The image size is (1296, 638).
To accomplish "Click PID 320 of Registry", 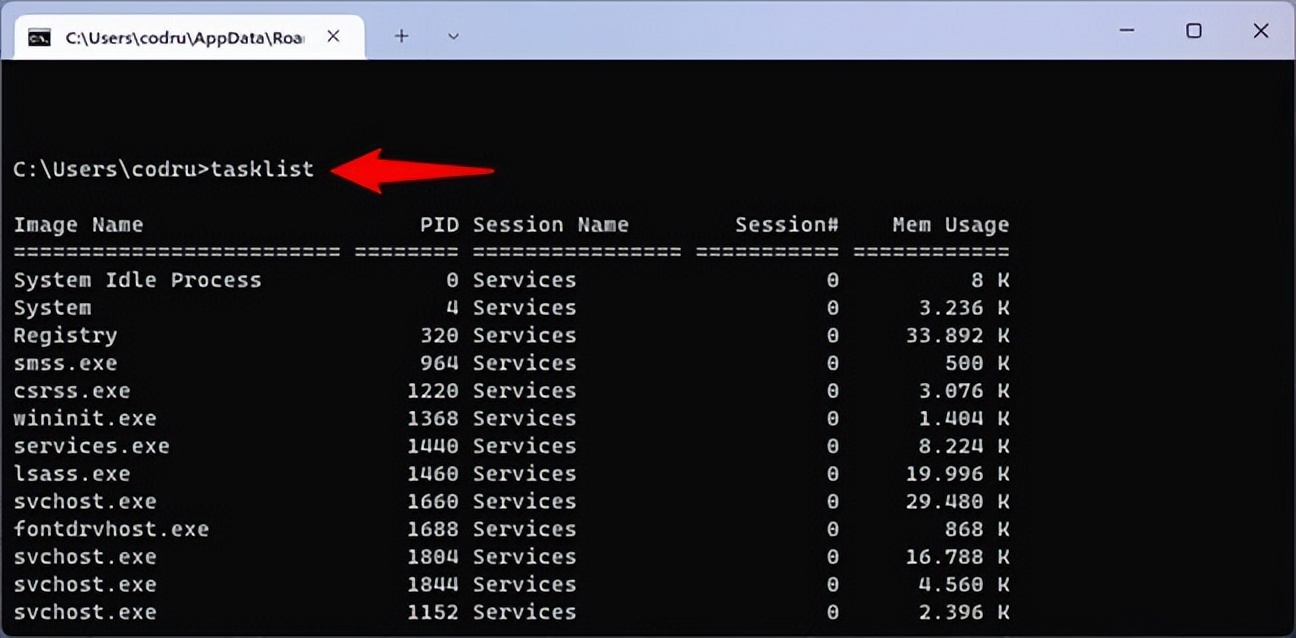I will click(x=439, y=335).
